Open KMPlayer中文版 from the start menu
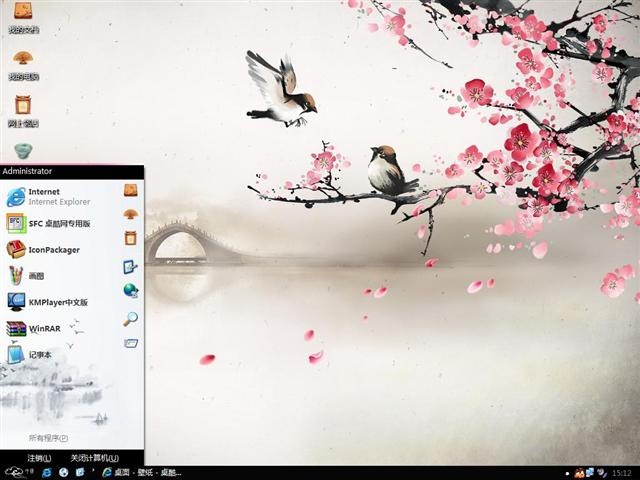 click(47, 302)
